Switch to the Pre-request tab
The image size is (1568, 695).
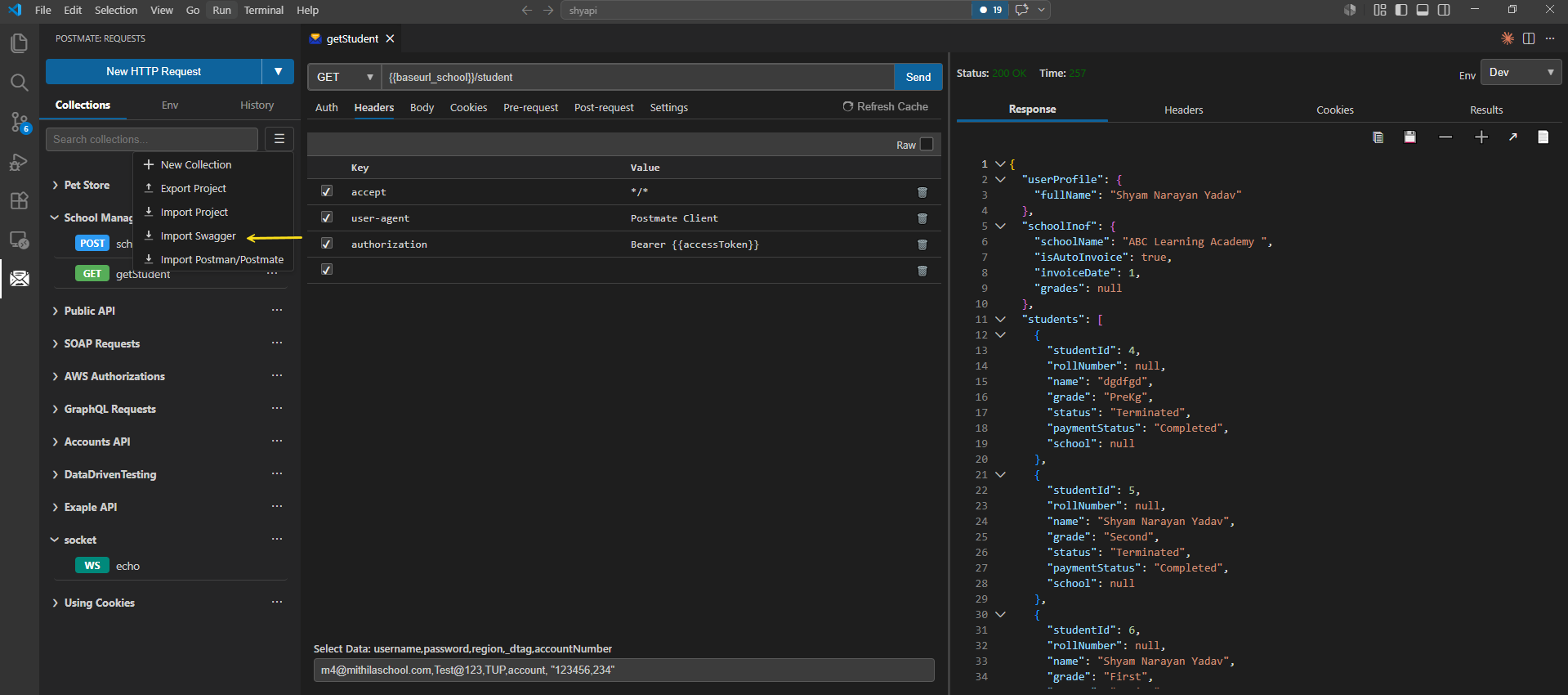(530, 108)
